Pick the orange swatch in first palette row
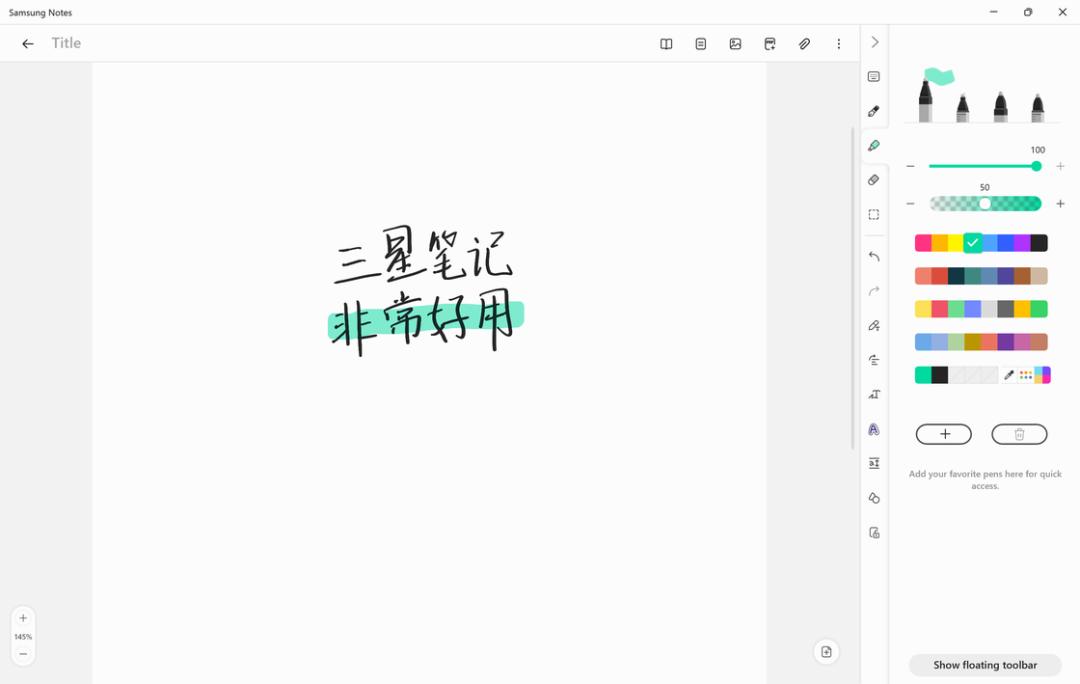Image resolution: width=1080 pixels, height=684 pixels. 939,242
